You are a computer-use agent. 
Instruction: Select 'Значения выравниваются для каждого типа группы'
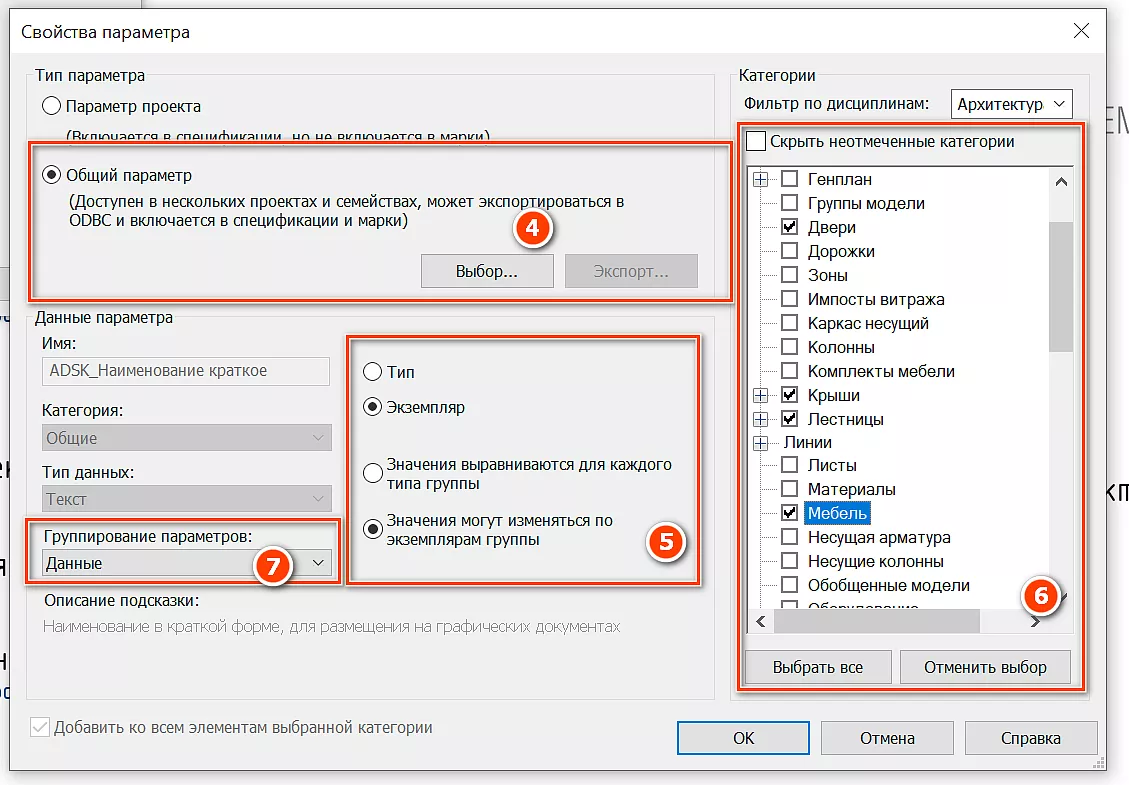(x=372, y=473)
